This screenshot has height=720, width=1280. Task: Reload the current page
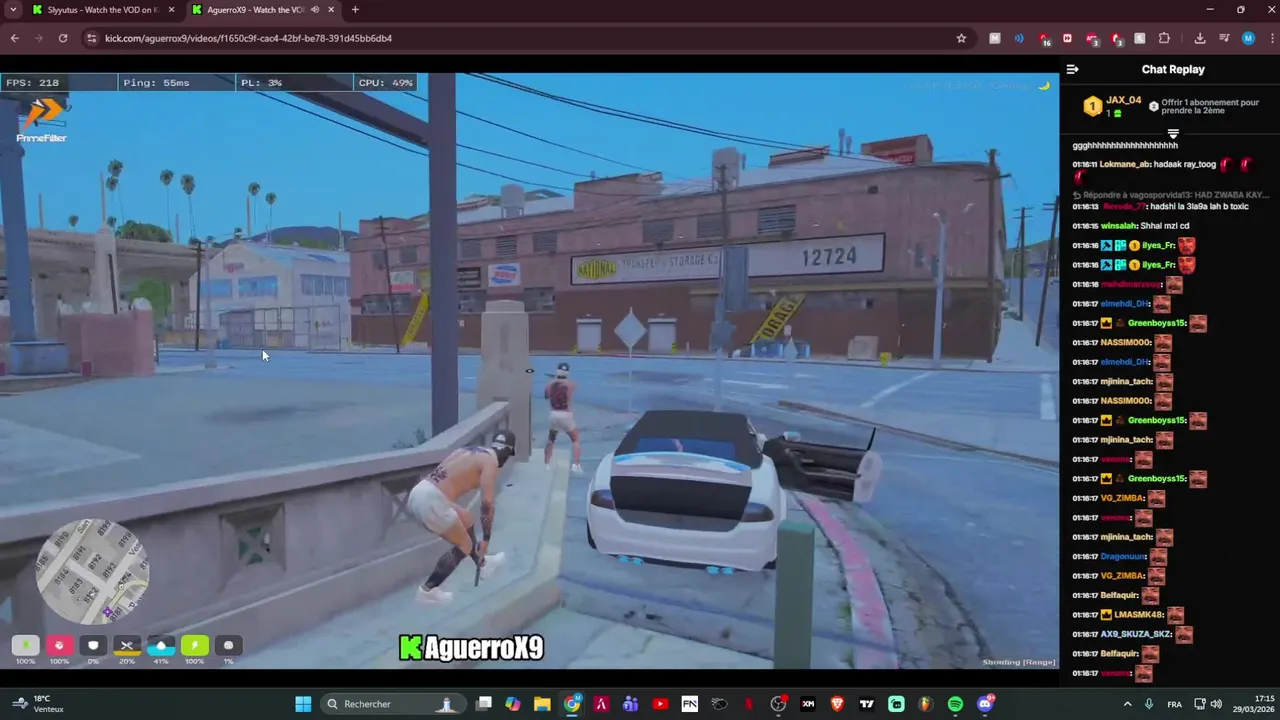point(62,38)
